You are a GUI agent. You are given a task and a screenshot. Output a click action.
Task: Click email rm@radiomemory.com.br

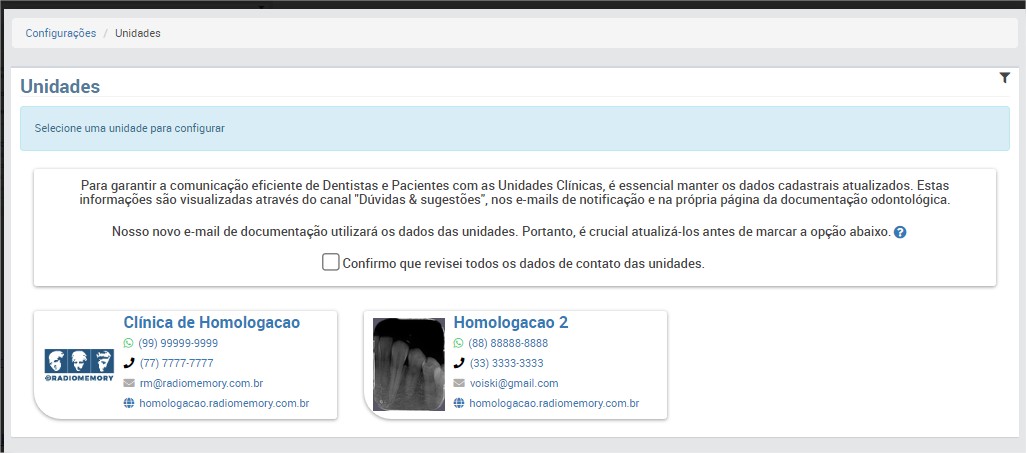click(201, 384)
